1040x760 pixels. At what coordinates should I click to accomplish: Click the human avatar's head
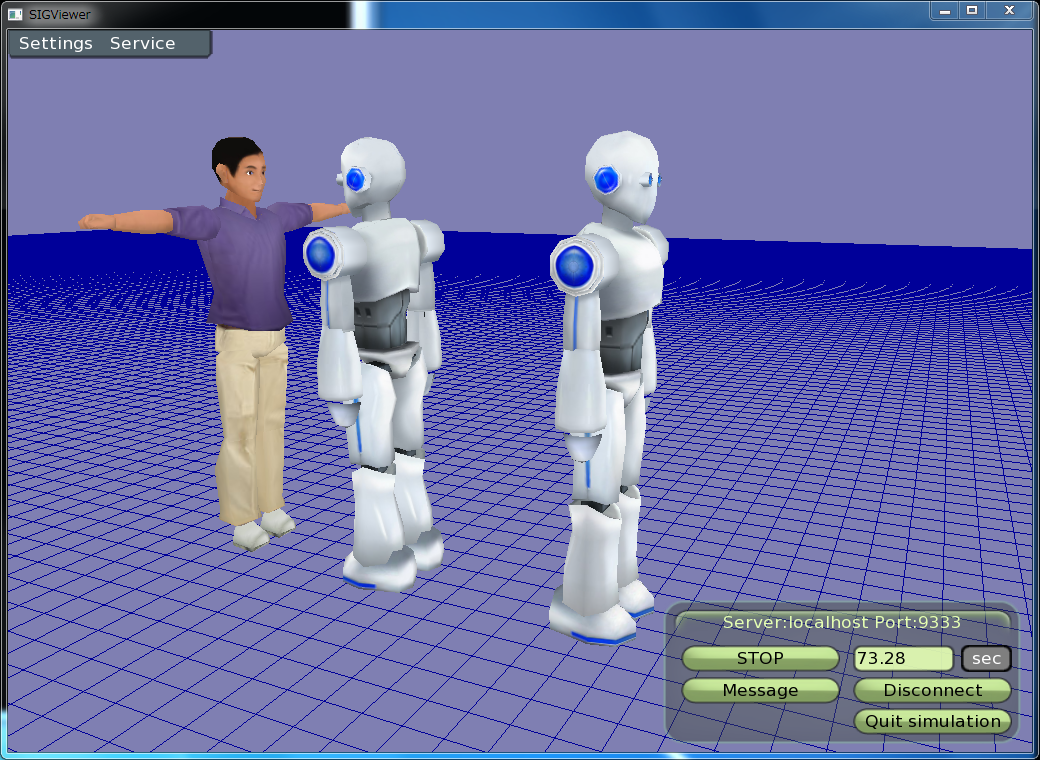(238, 170)
